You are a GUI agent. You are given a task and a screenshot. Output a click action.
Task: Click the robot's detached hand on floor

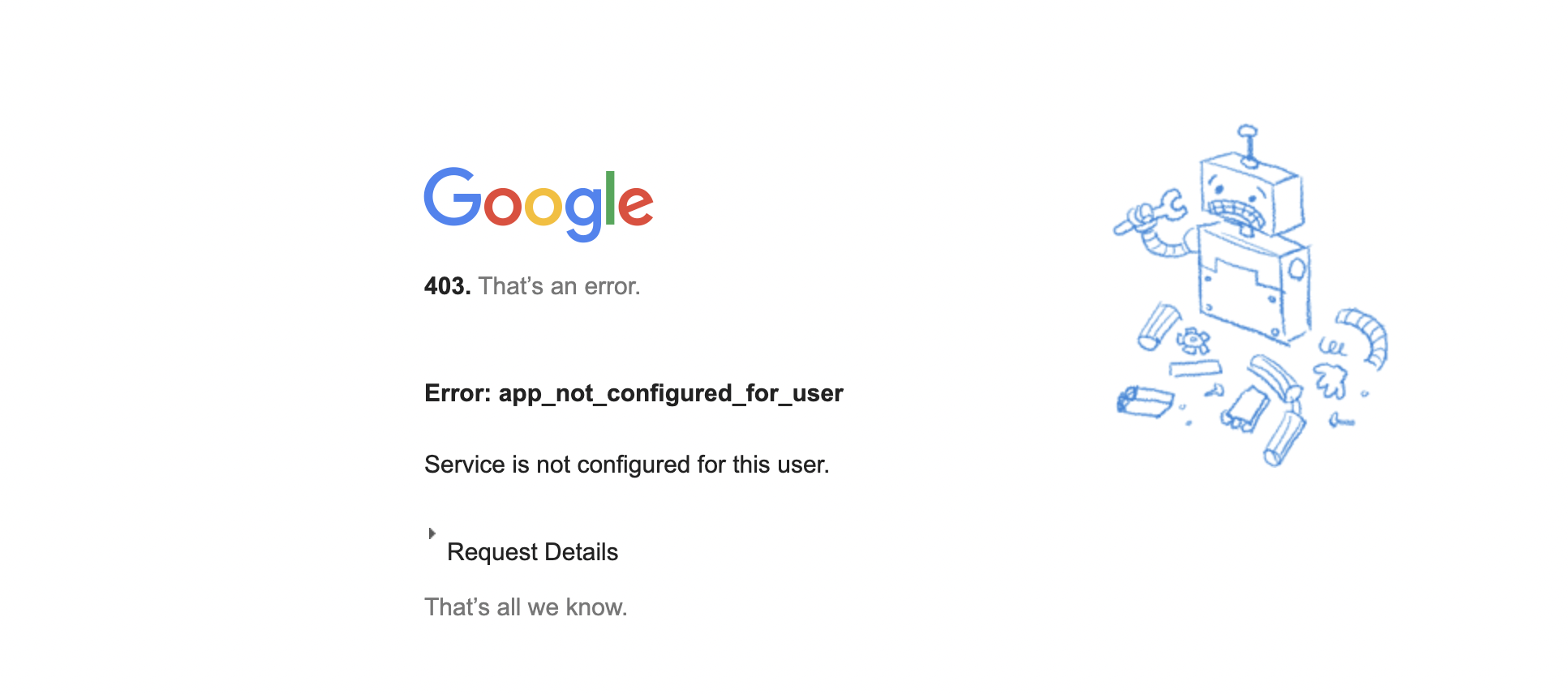(x=1330, y=381)
